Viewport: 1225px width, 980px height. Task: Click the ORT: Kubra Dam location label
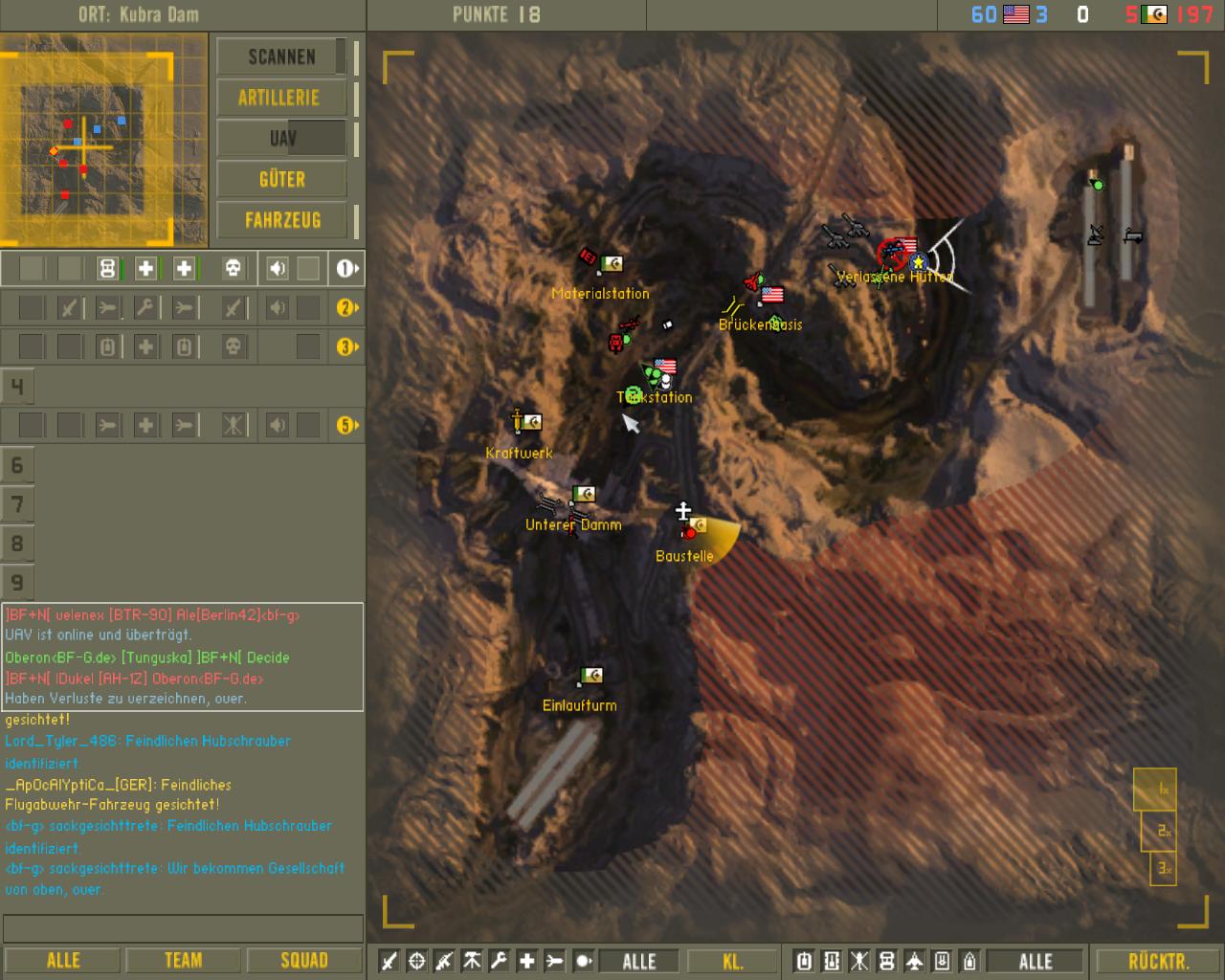point(139,14)
